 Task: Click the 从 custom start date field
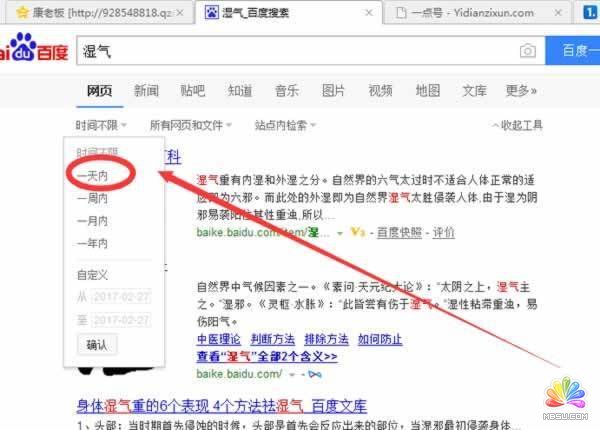coord(121,296)
